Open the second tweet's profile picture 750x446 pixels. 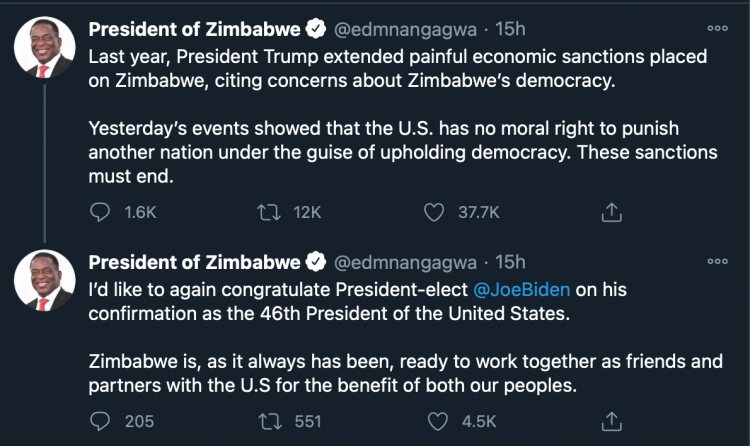tap(42, 280)
